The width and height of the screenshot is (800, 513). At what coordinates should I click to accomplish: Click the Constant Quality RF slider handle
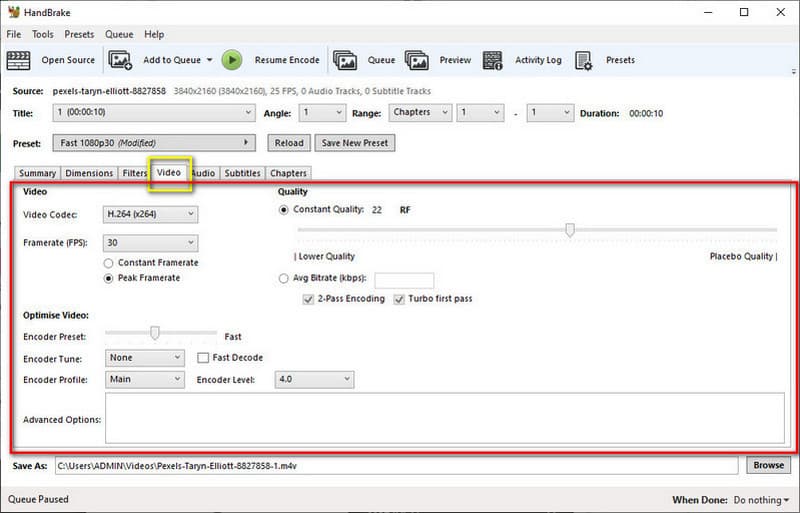[570, 230]
